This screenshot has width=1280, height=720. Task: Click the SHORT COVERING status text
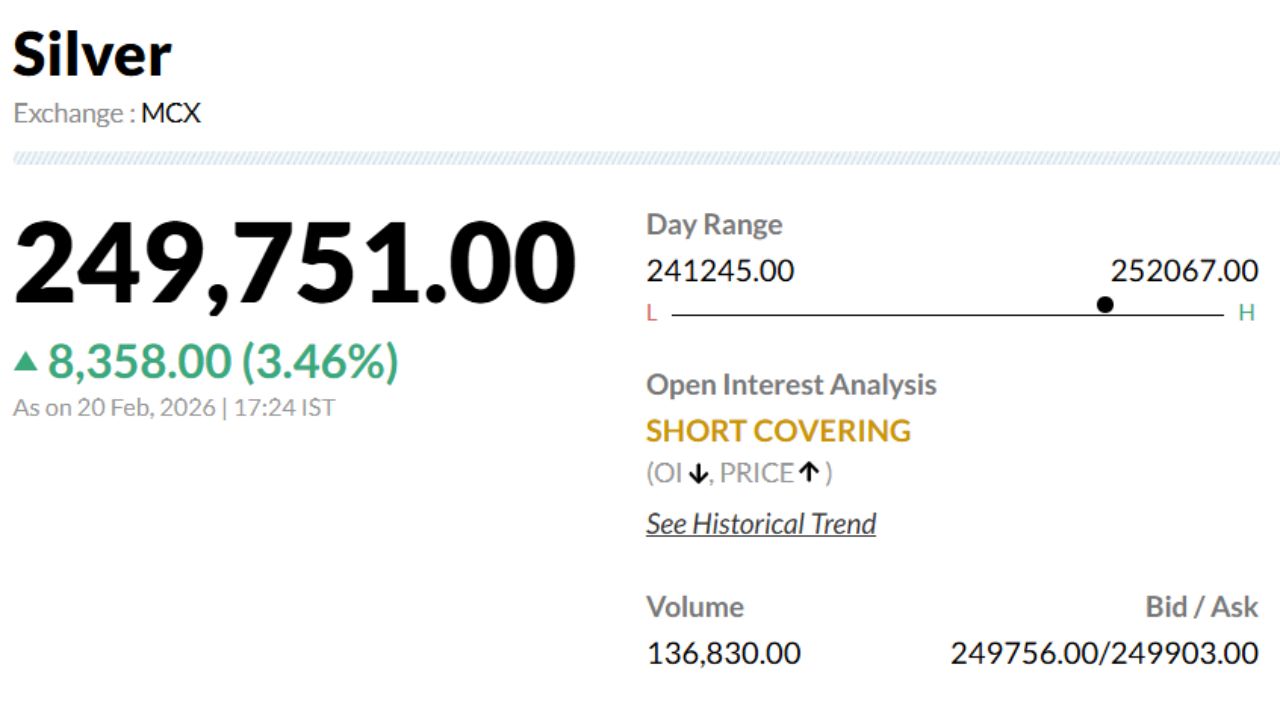[778, 431]
